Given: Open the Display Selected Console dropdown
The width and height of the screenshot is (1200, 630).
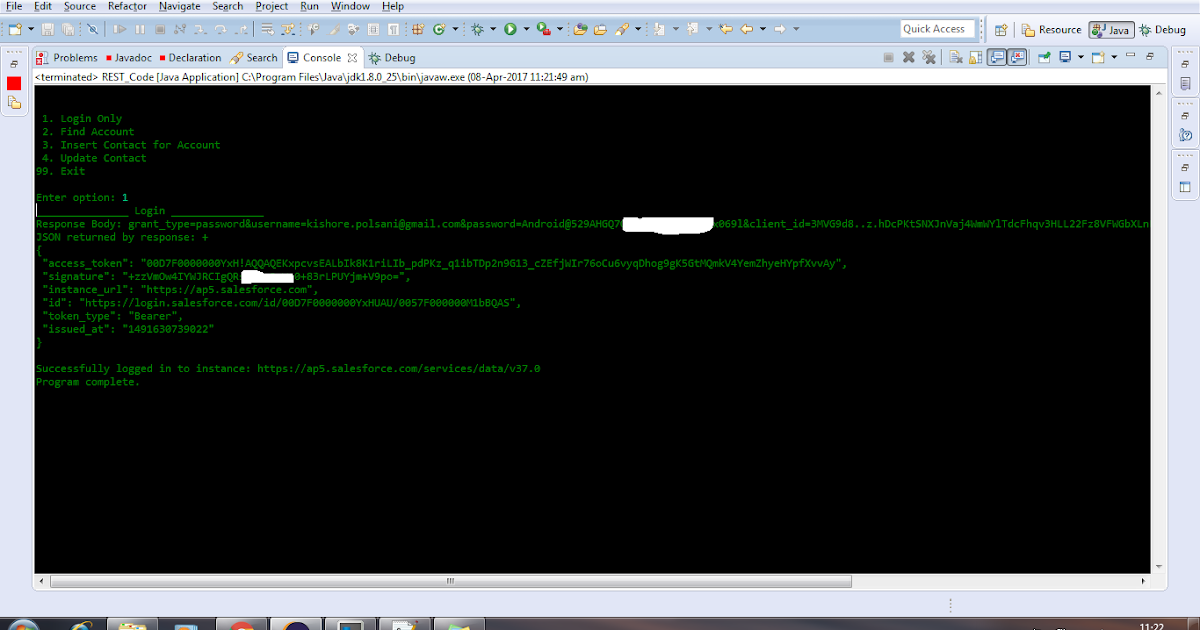Looking at the screenshot, I should tap(1079, 57).
